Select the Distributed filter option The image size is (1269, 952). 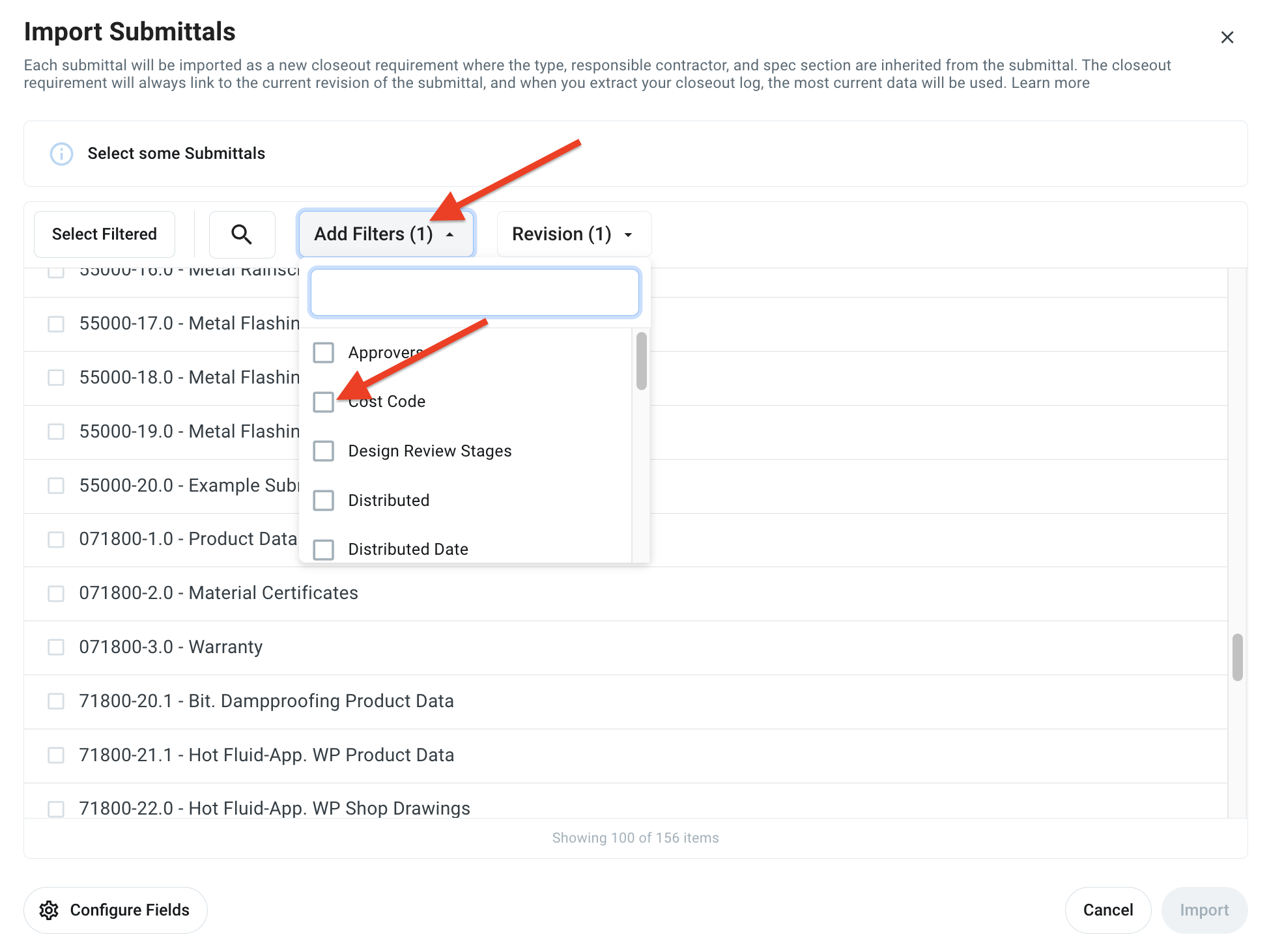324,500
